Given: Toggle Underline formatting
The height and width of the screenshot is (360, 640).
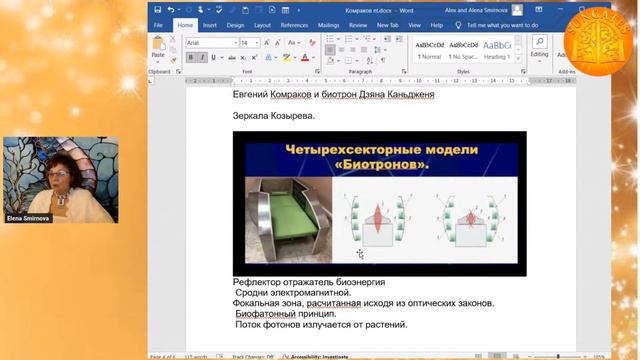Looking at the screenshot, I should 213,58.
